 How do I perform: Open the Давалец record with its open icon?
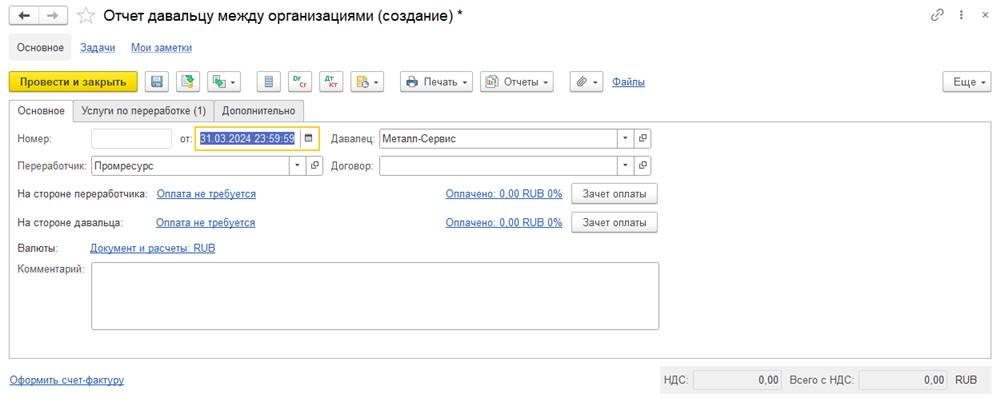coord(643,139)
